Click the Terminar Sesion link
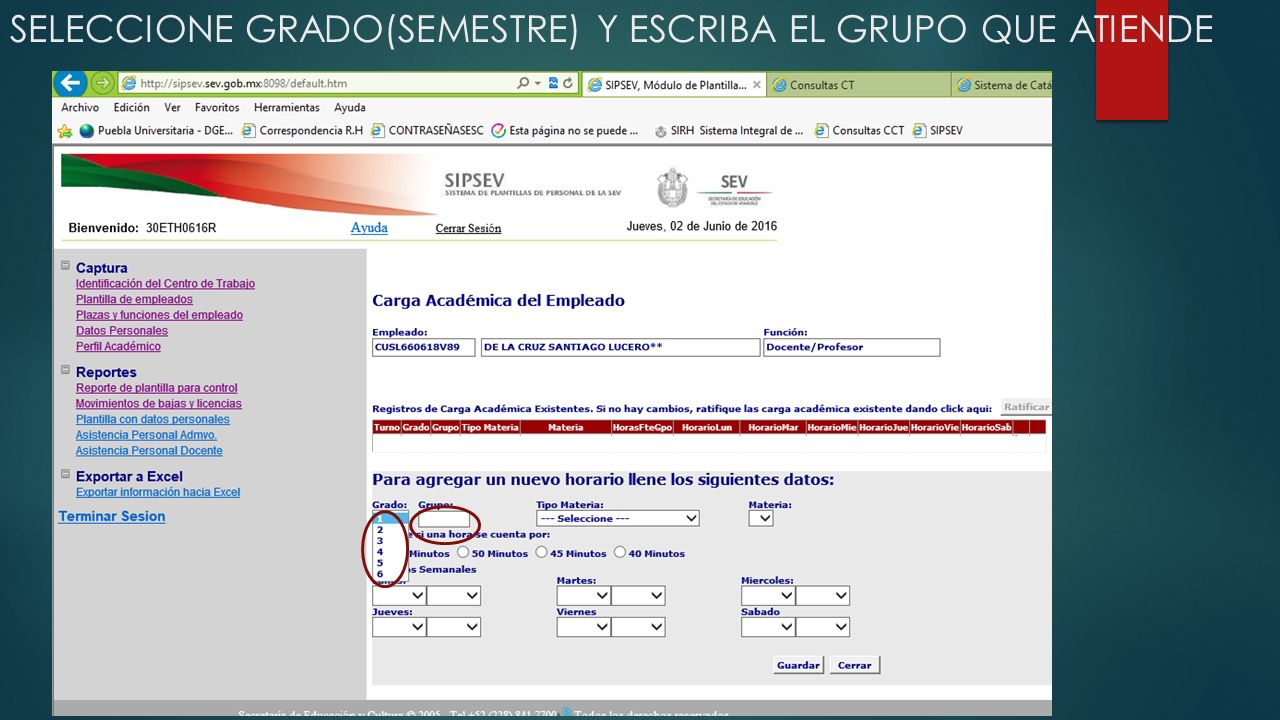1280x720 pixels. point(112,516)
